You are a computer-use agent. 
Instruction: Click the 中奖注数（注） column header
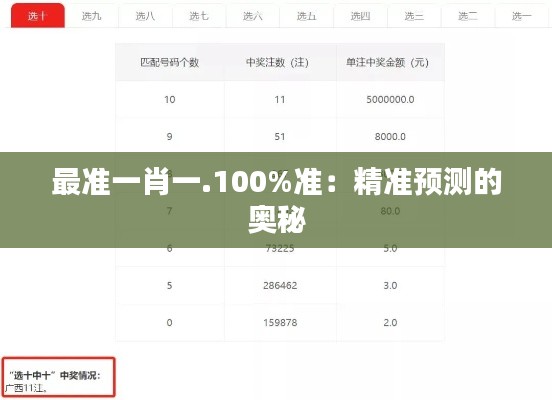(280, 62)
